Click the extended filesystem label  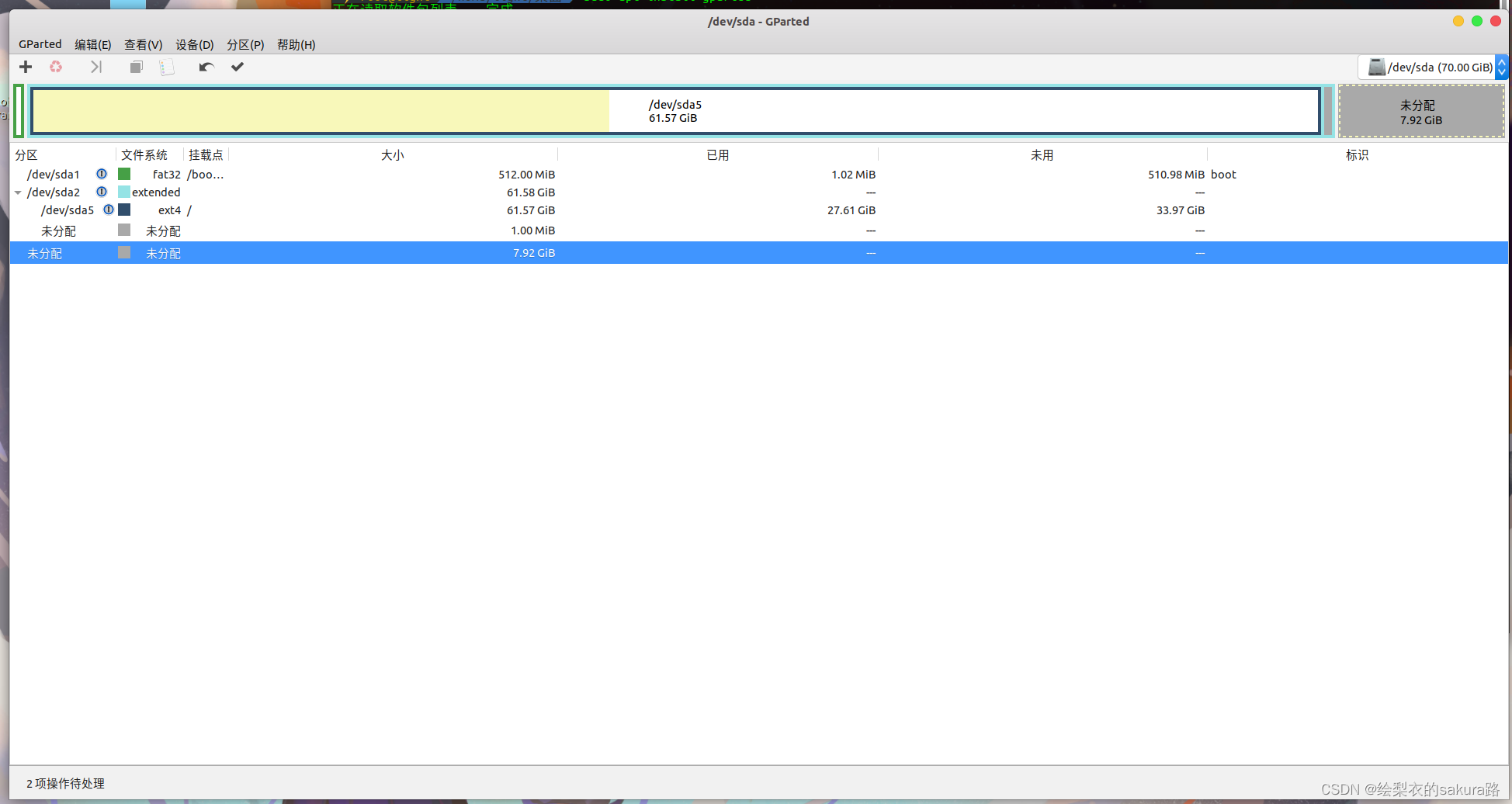pyautogui.click(x=156, y=192)
